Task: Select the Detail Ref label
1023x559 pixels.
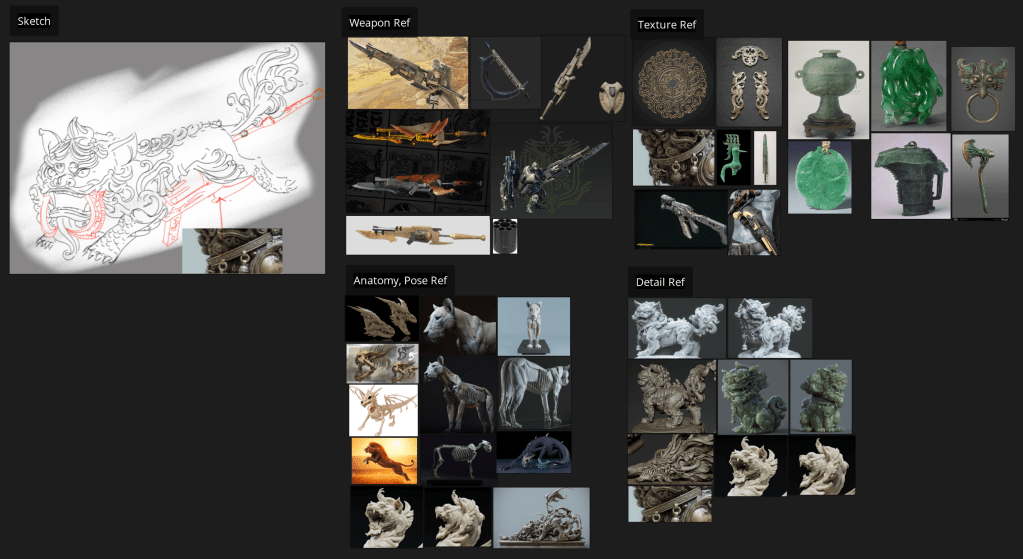Action: [660, 282]
